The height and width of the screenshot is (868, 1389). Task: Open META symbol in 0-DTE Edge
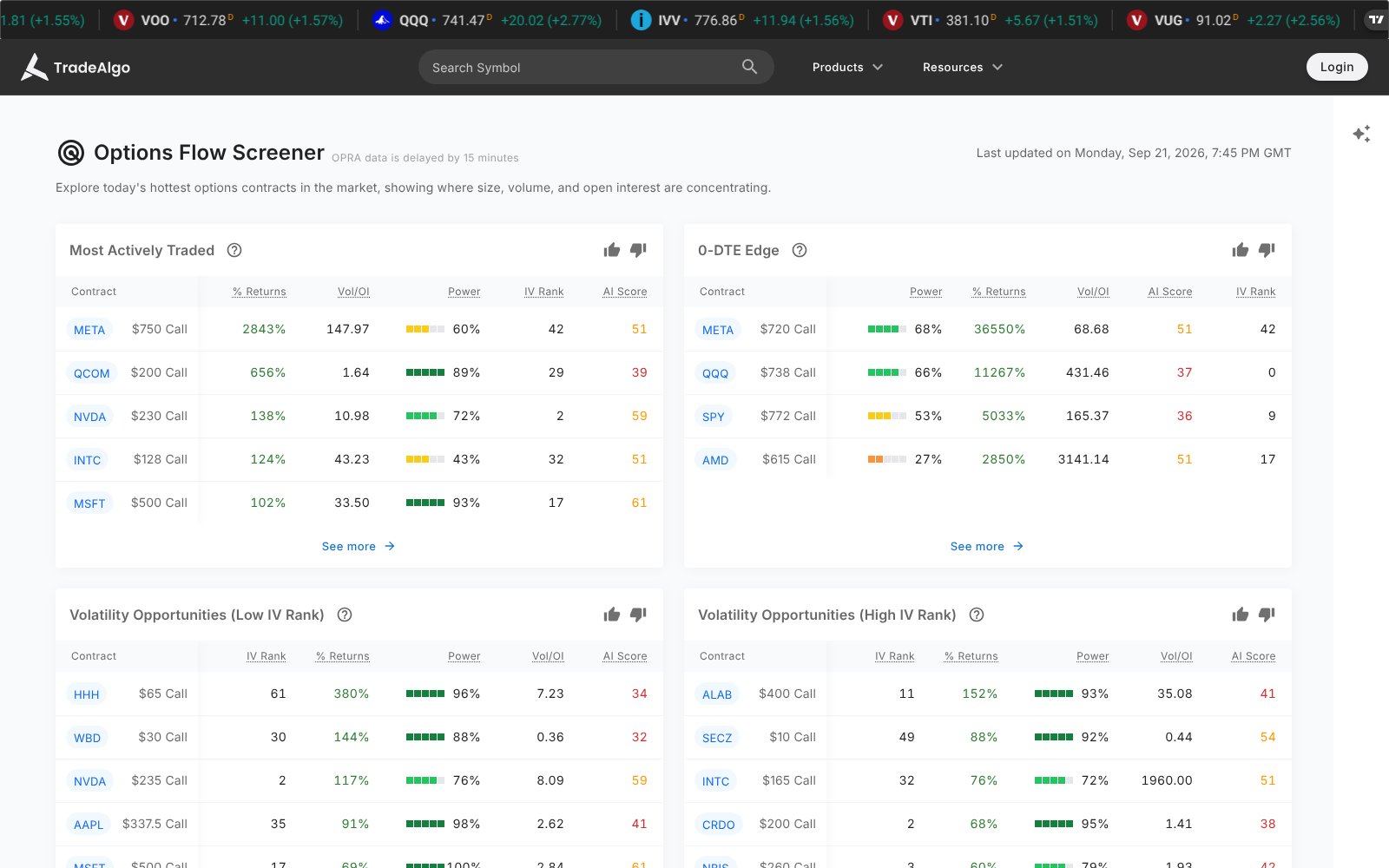tap(718, 330)
